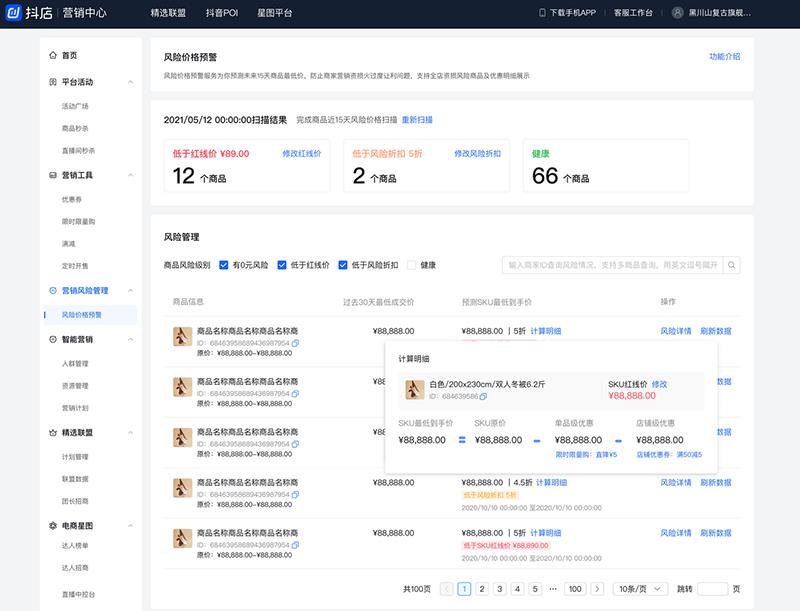Uncheck the 低于红线价 filter checkbox

(x=282, y=265)
